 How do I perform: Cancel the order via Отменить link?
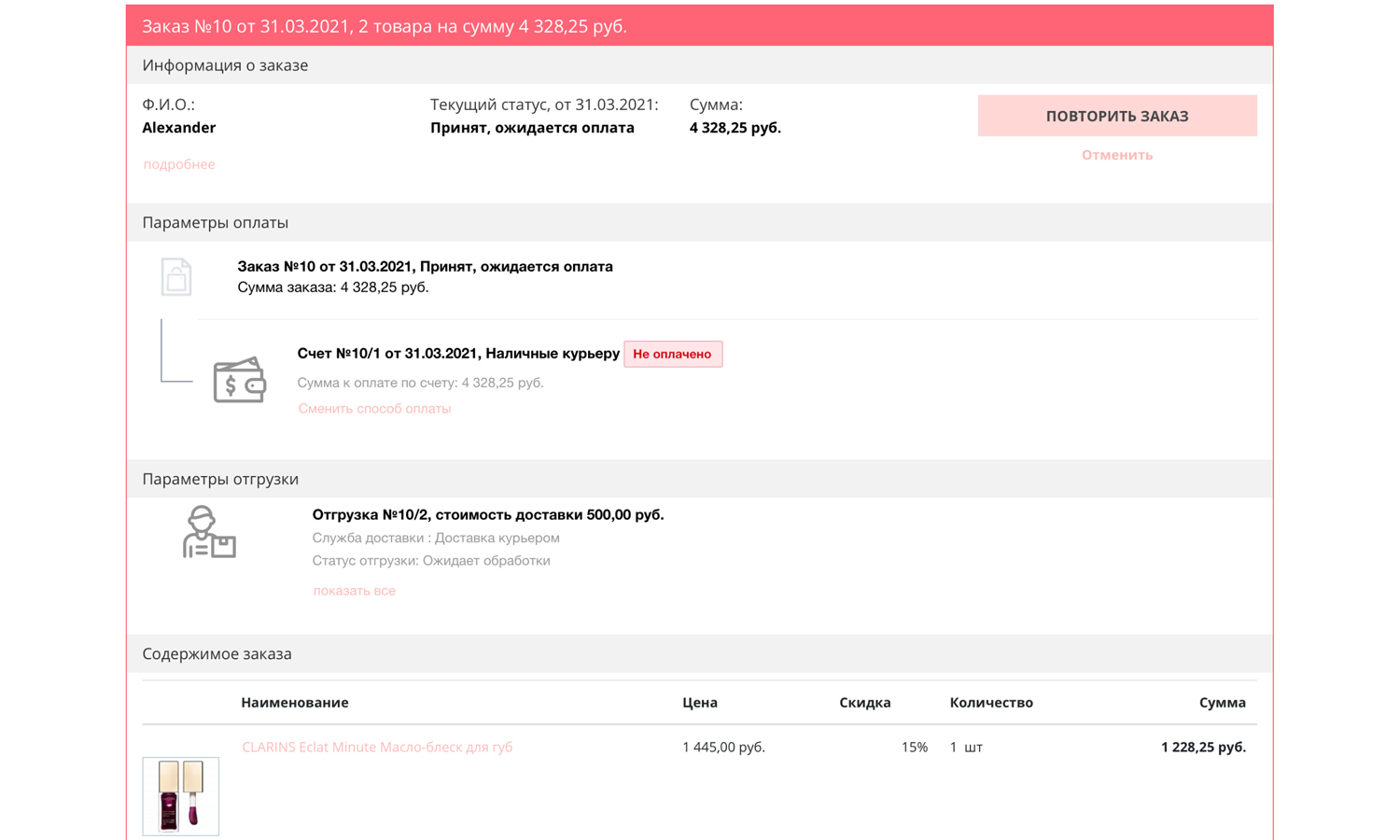[1116, 155]
